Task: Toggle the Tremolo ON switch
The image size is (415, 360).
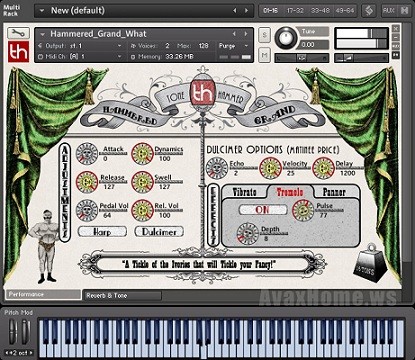Action: click(263, 210)
